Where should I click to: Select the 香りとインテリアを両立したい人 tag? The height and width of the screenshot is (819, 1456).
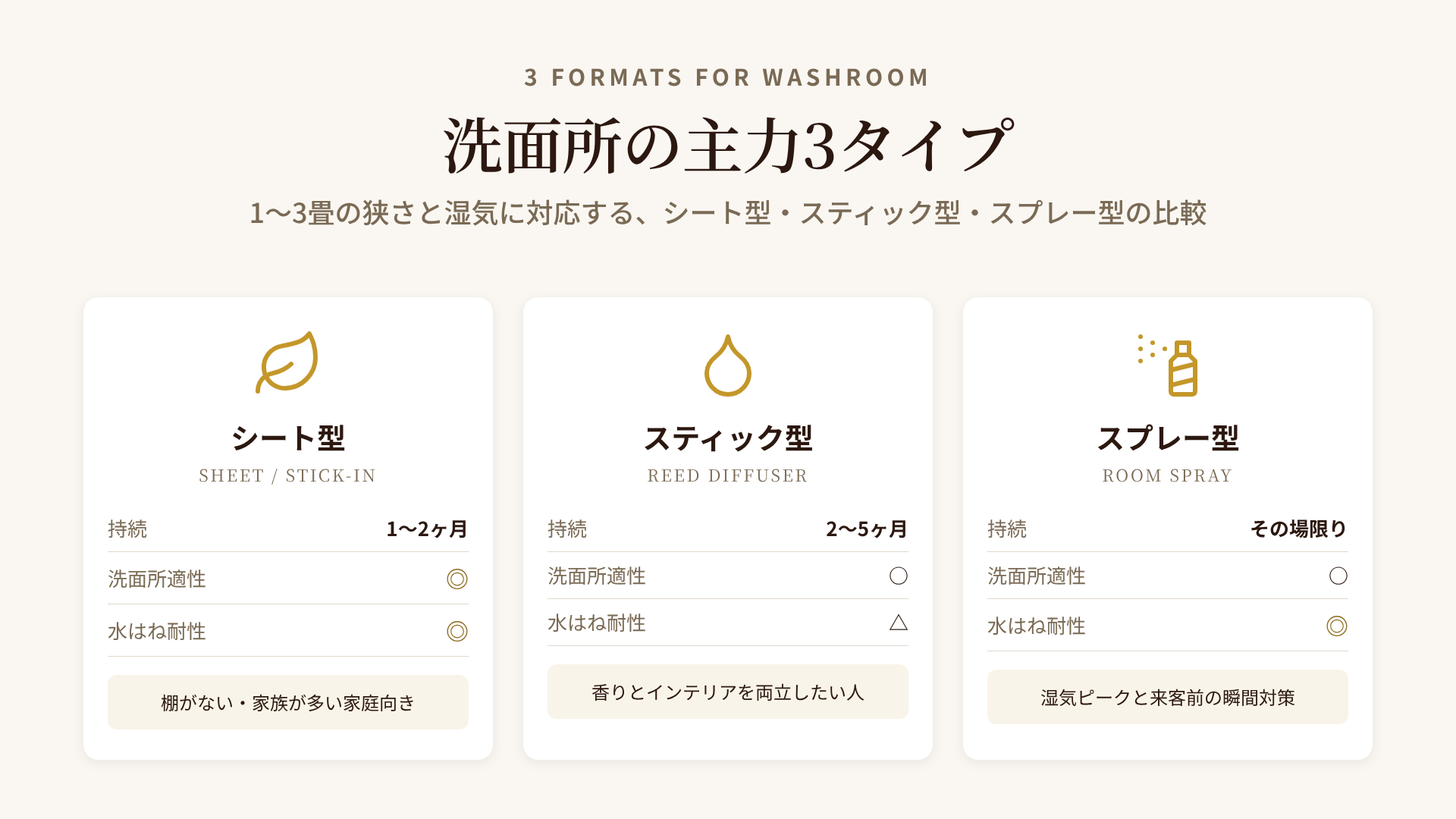pyautogui.click(x=728, y=692)
